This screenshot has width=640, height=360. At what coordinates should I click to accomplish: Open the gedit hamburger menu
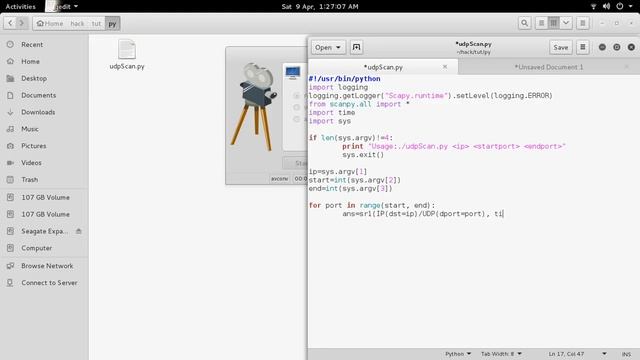[583, 47]
